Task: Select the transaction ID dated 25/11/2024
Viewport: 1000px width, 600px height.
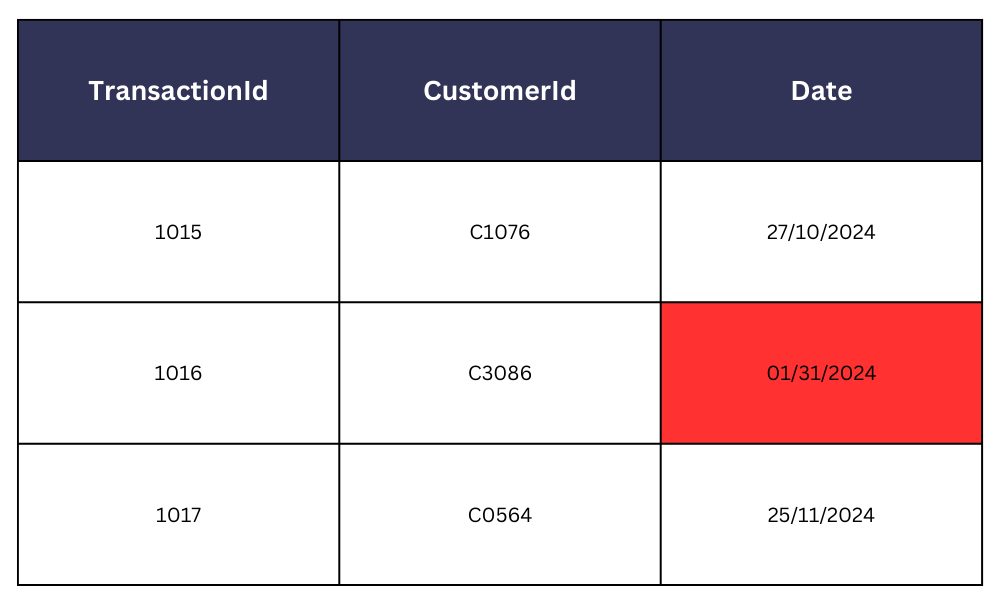Action: point(178,515)
